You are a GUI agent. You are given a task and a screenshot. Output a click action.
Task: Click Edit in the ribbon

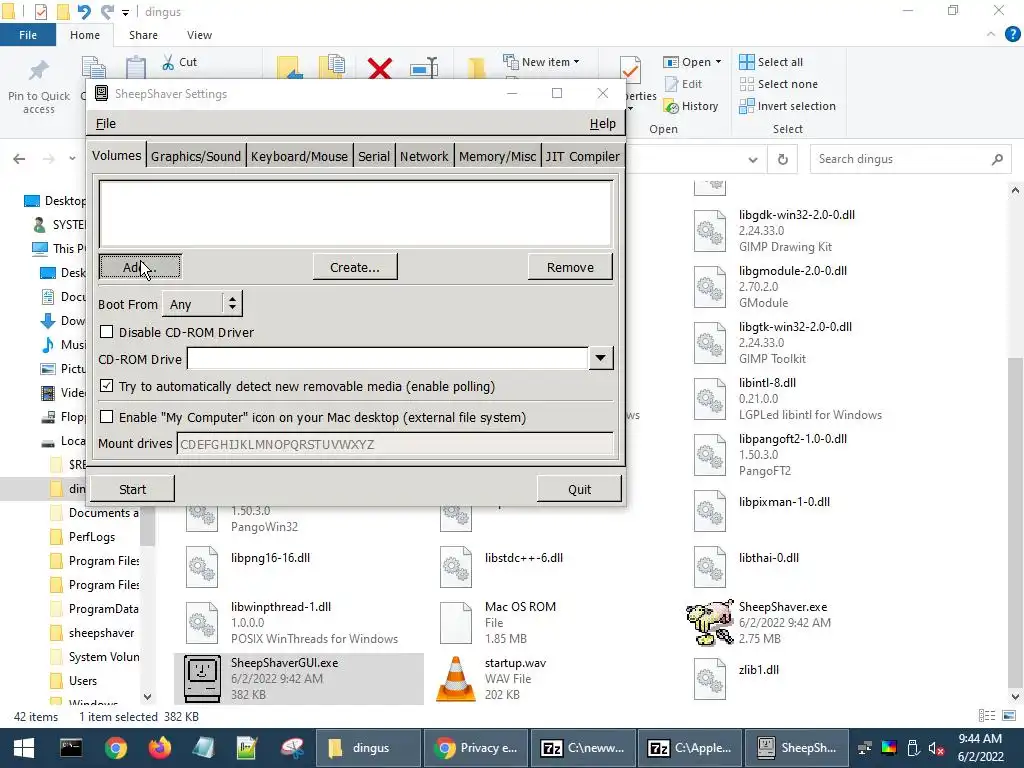pyautogui.click(x=683, y=84)
